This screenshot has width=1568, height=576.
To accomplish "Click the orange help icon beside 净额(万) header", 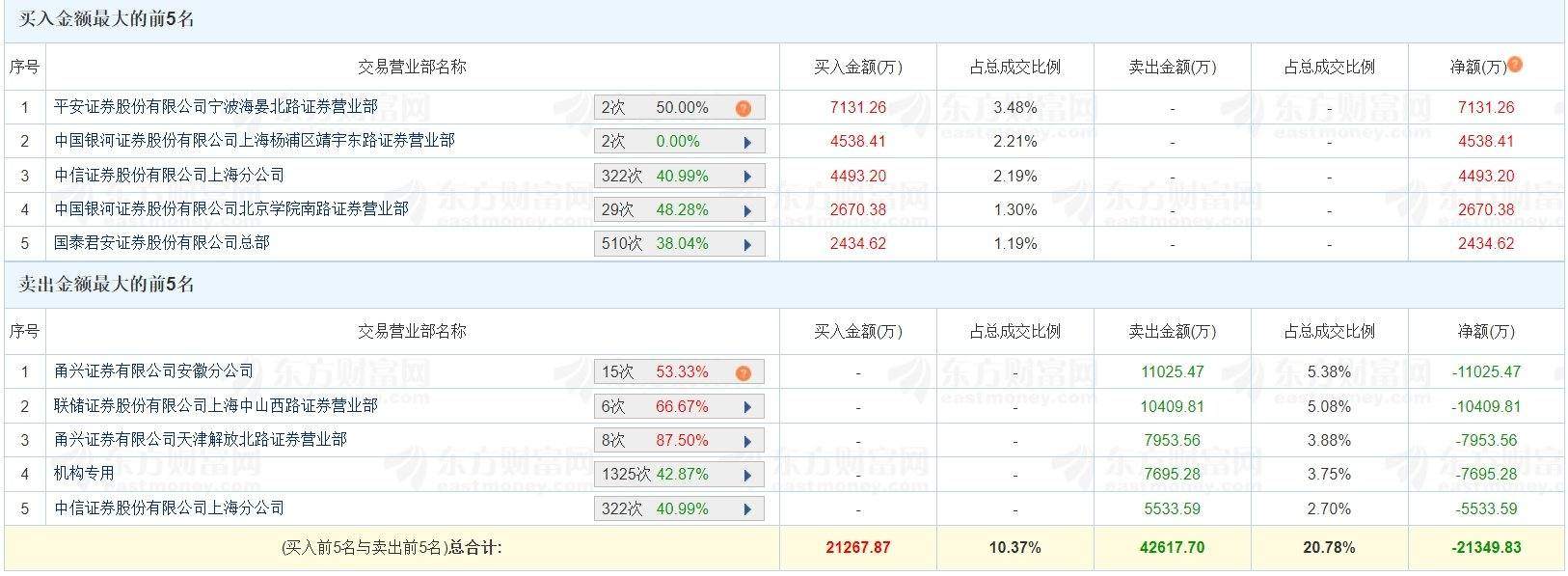I will (x=1515, y=65).
